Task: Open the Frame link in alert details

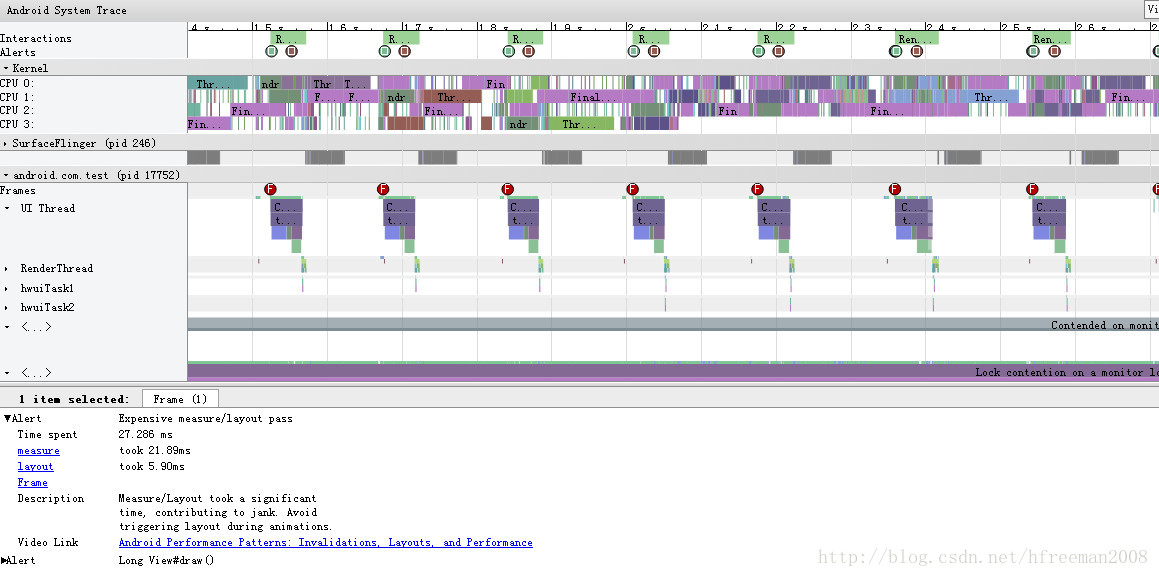Action: [33, 482]
